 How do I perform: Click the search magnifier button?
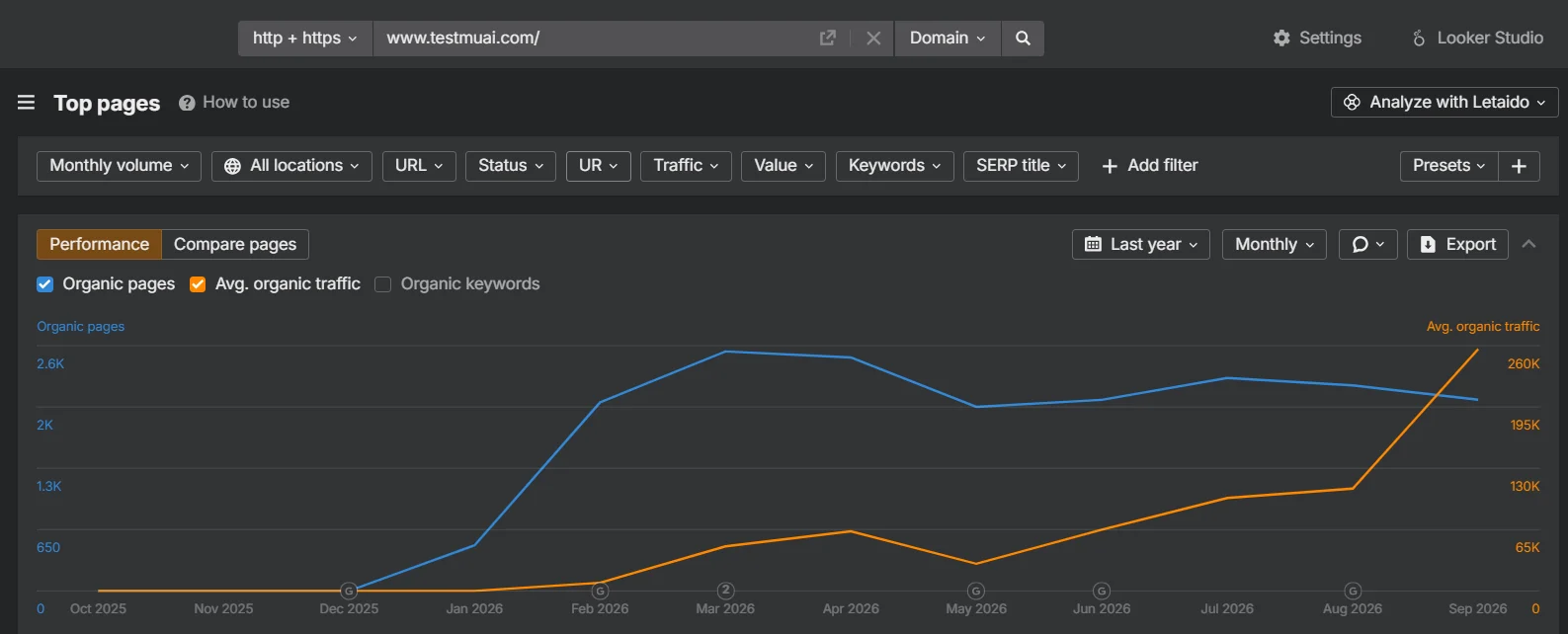[1023, 38]
